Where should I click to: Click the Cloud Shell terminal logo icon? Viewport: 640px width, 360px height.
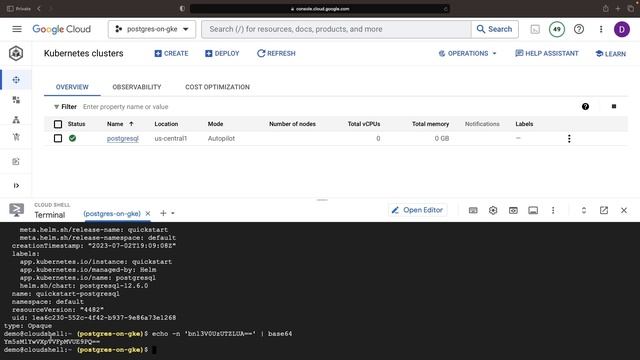click(16, 210)
